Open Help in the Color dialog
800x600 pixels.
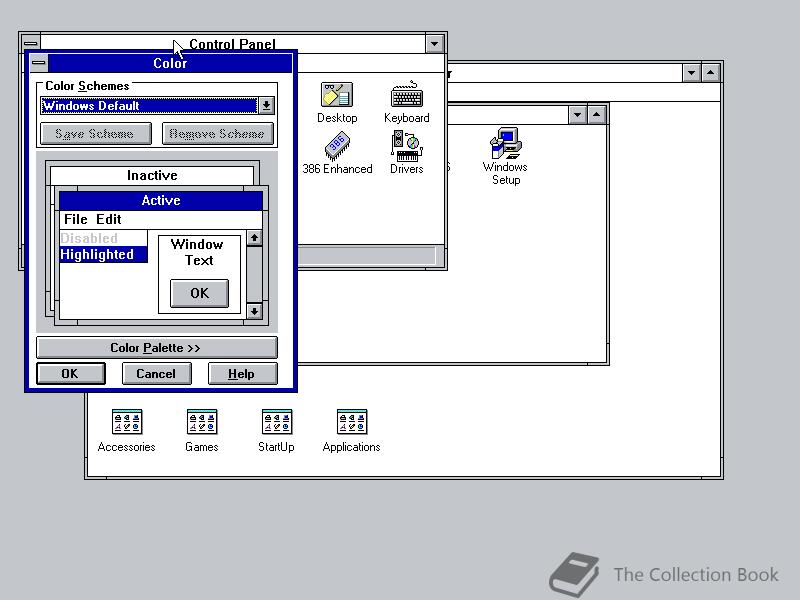click(242, 374)
